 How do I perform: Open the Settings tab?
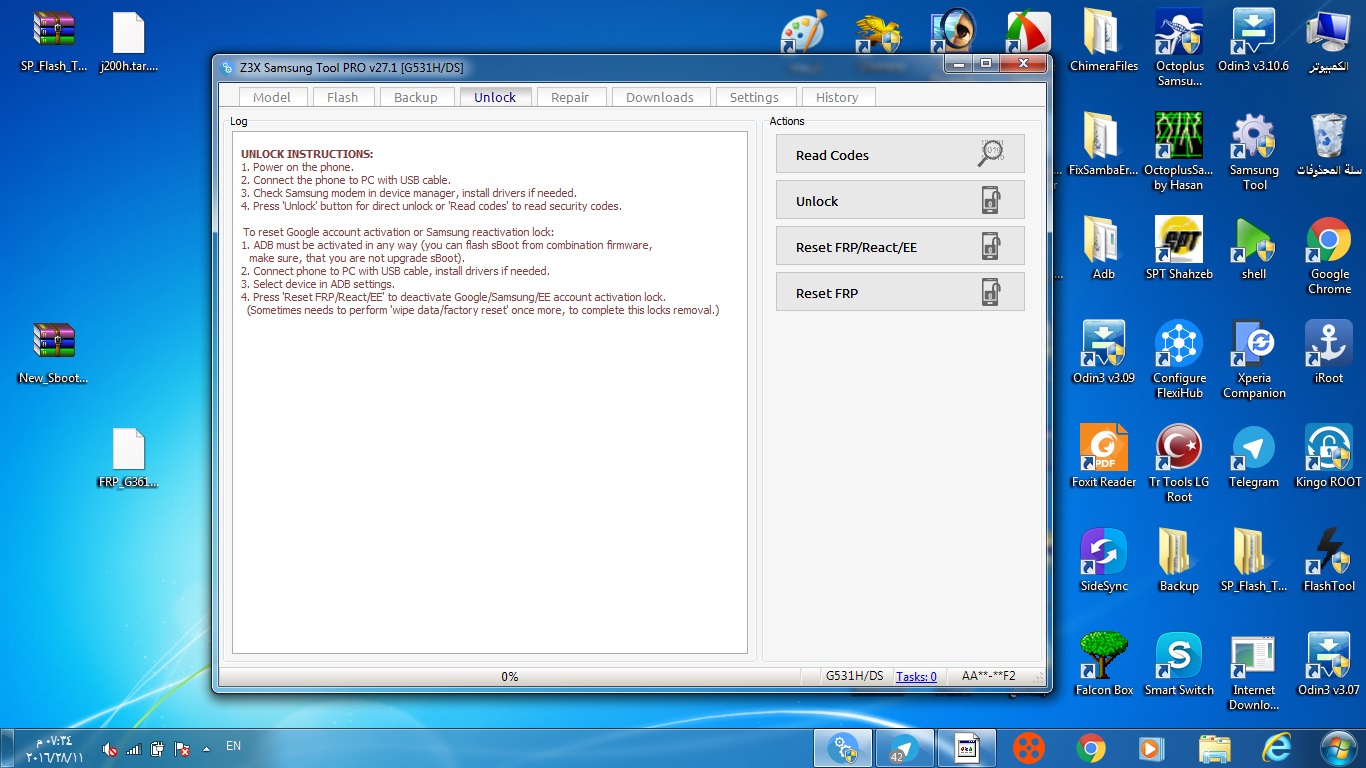754,97
